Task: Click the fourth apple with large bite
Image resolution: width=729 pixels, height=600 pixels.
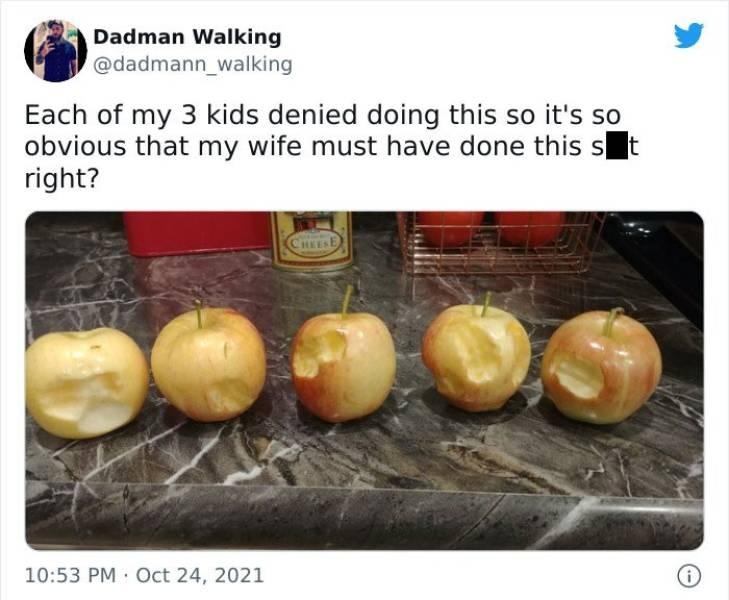Action: coord(477,356)
